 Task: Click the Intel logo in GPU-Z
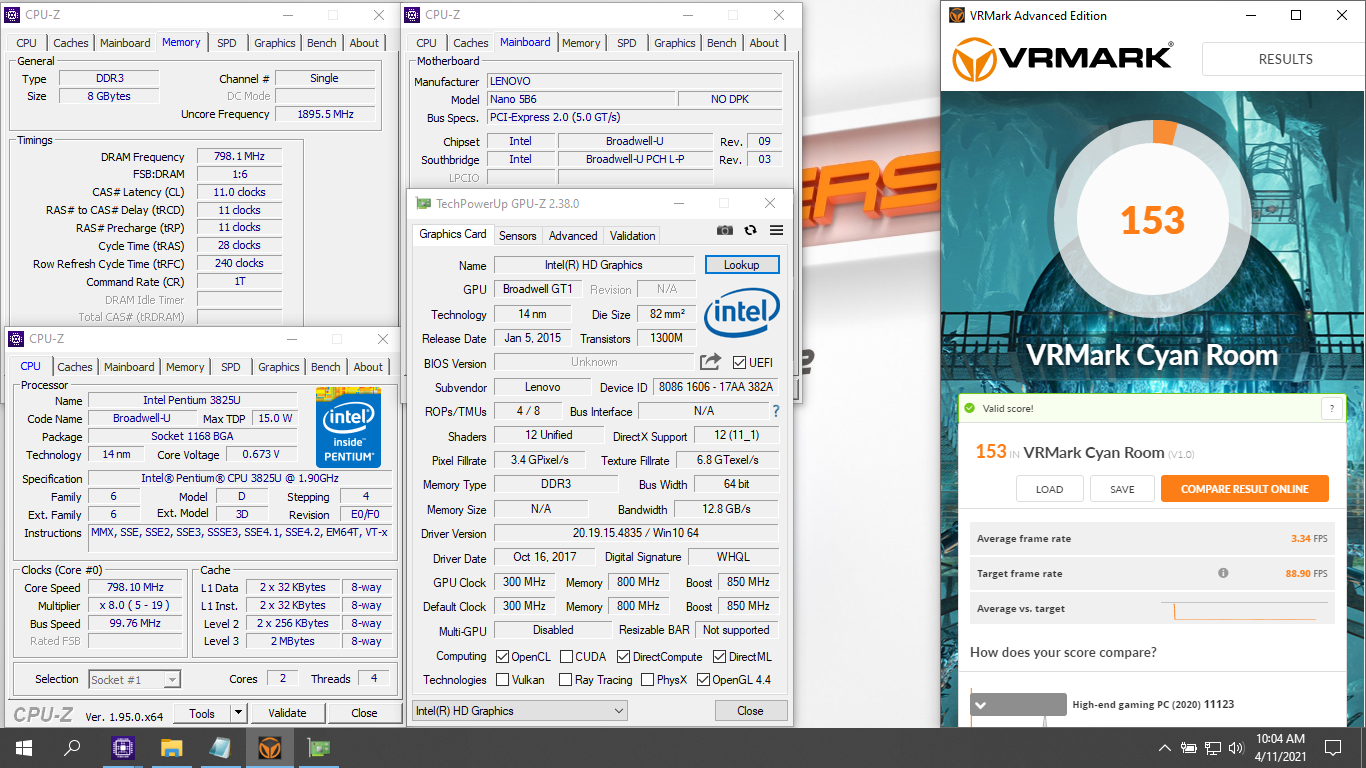click(742, 314)
